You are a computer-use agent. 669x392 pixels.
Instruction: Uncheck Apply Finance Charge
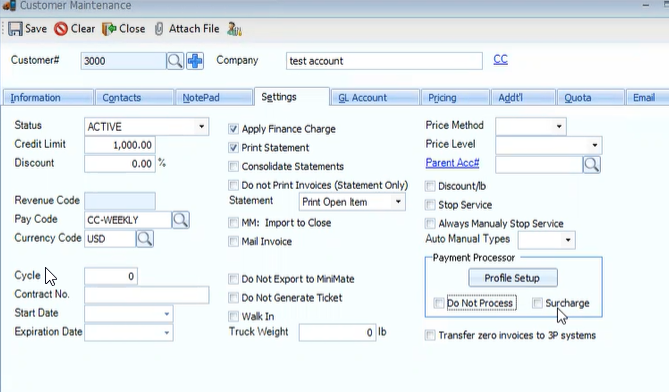click(x=233, y=129)
